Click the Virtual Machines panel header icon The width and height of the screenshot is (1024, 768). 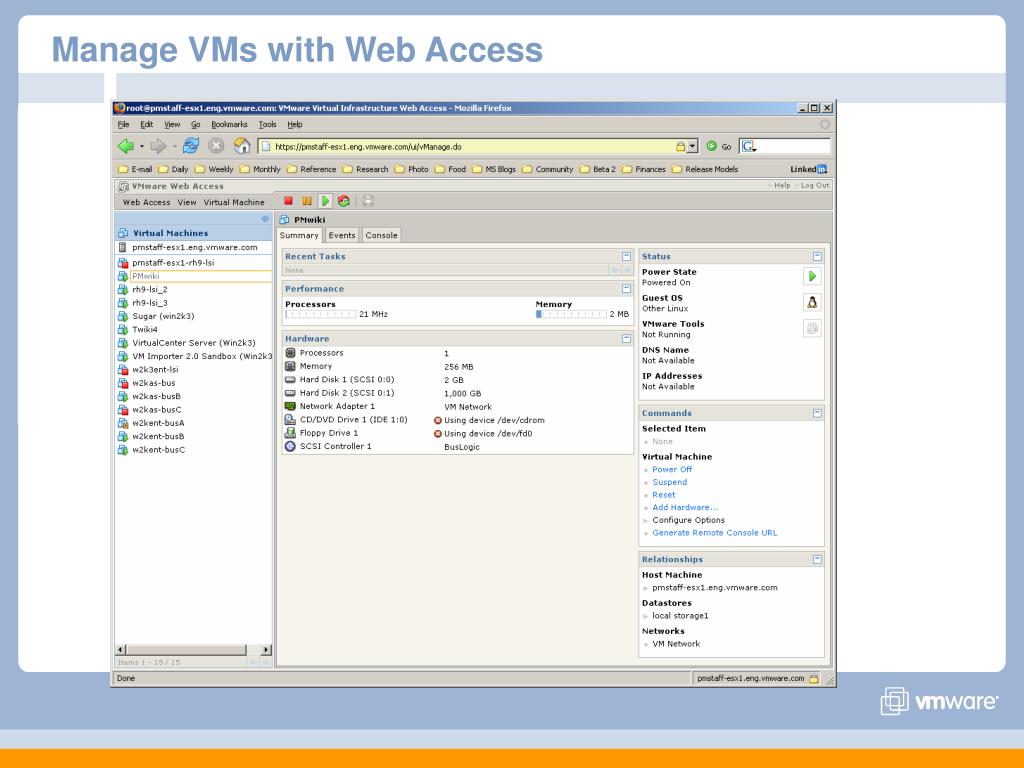coord(123,233)
